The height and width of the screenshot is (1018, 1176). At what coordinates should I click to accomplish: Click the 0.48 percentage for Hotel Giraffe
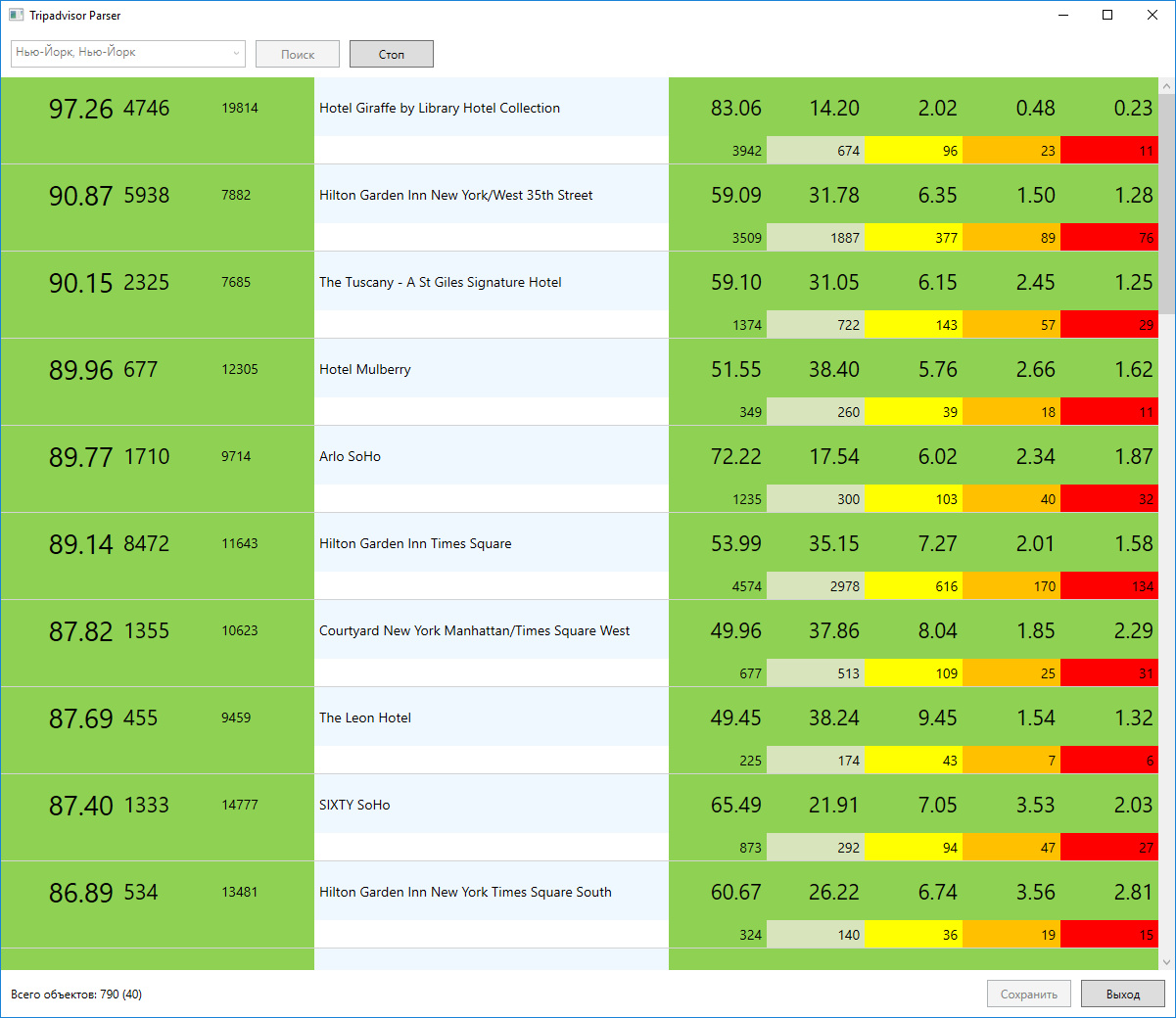(1036, 108)
